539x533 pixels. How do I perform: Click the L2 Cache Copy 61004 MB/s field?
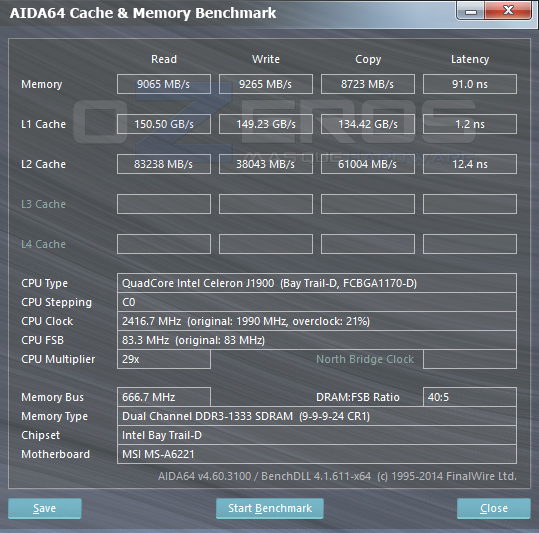point(368,164)
